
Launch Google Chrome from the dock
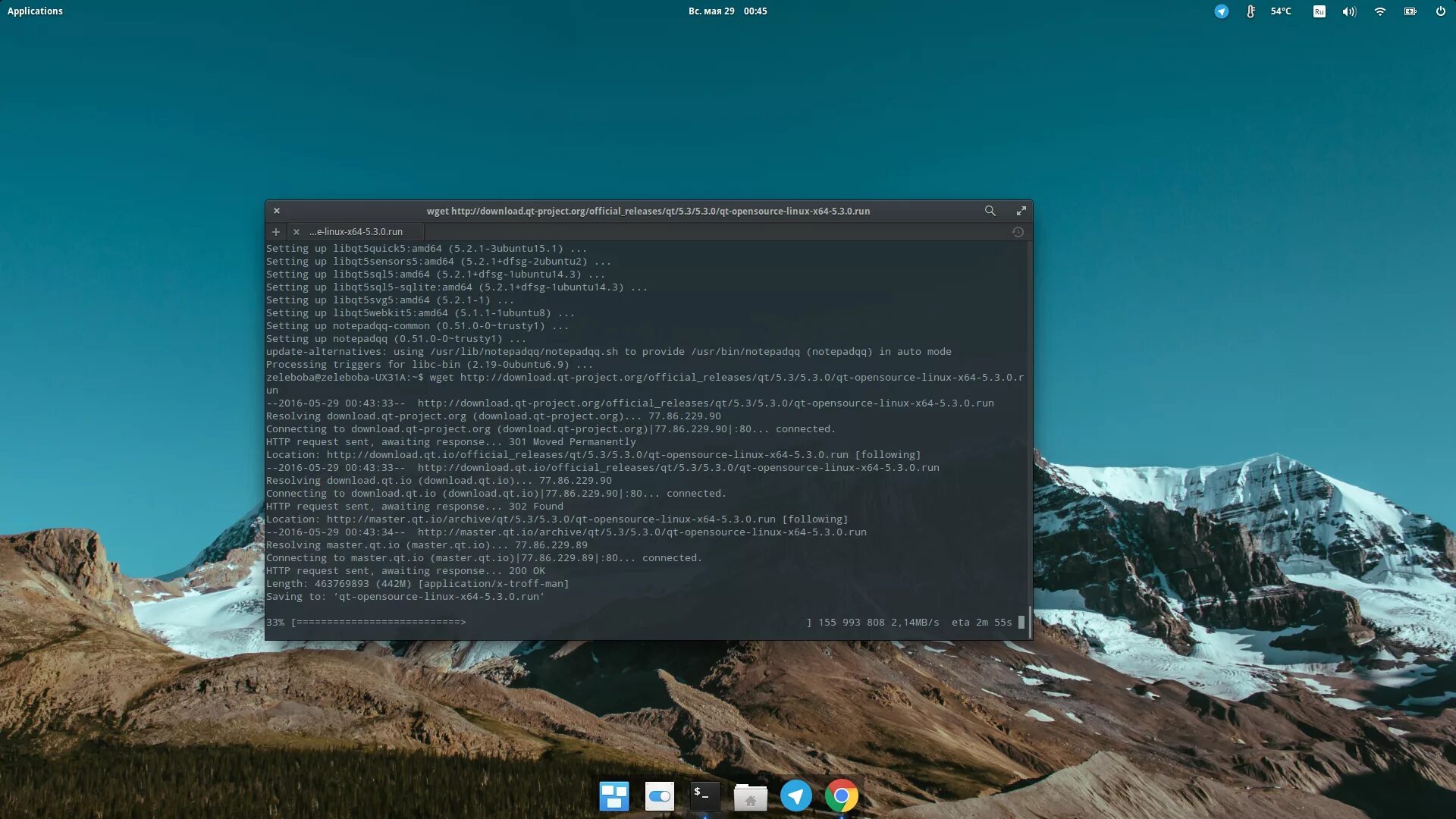[841, 796]
